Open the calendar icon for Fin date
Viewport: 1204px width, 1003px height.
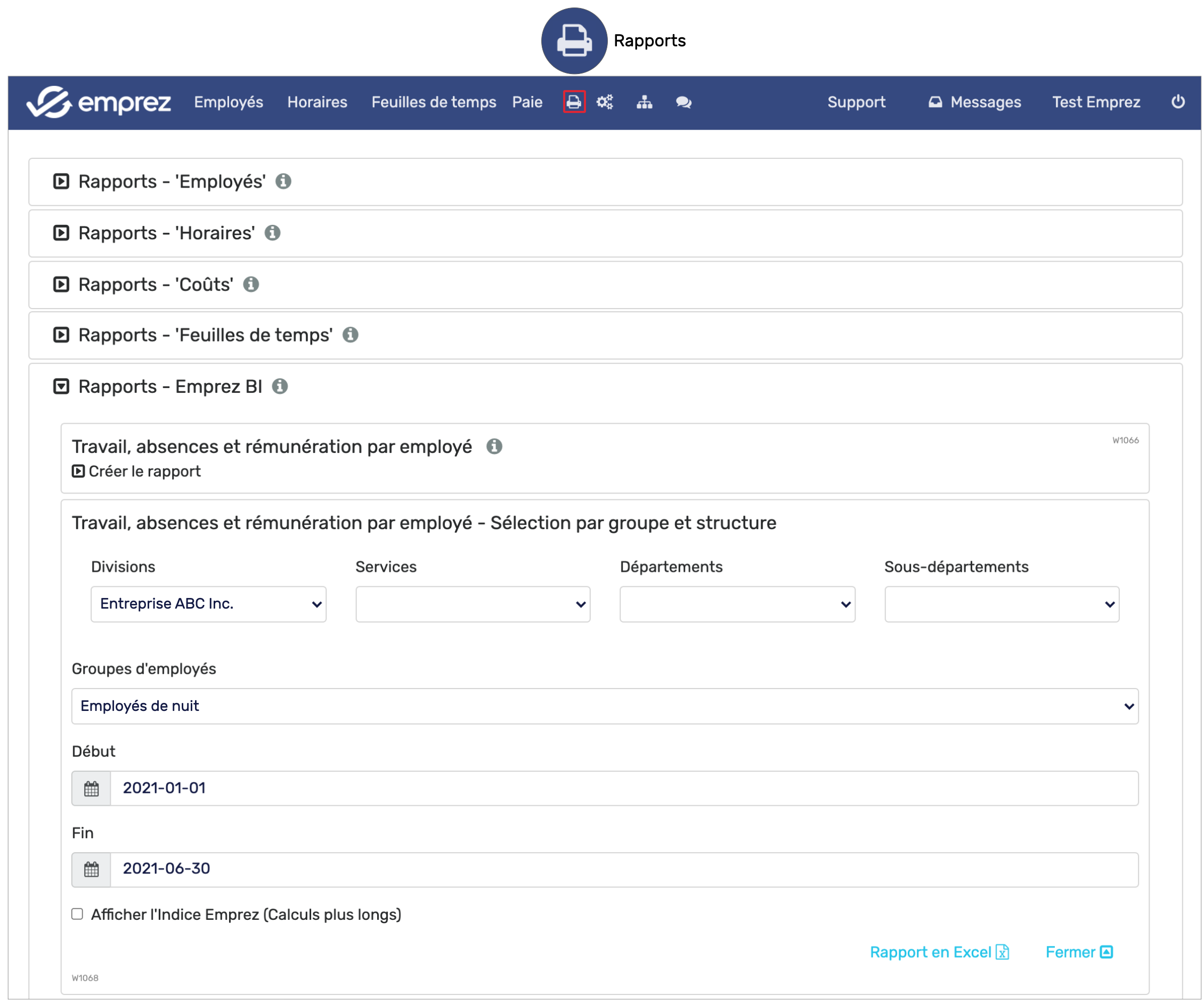[x=91, y=869]
